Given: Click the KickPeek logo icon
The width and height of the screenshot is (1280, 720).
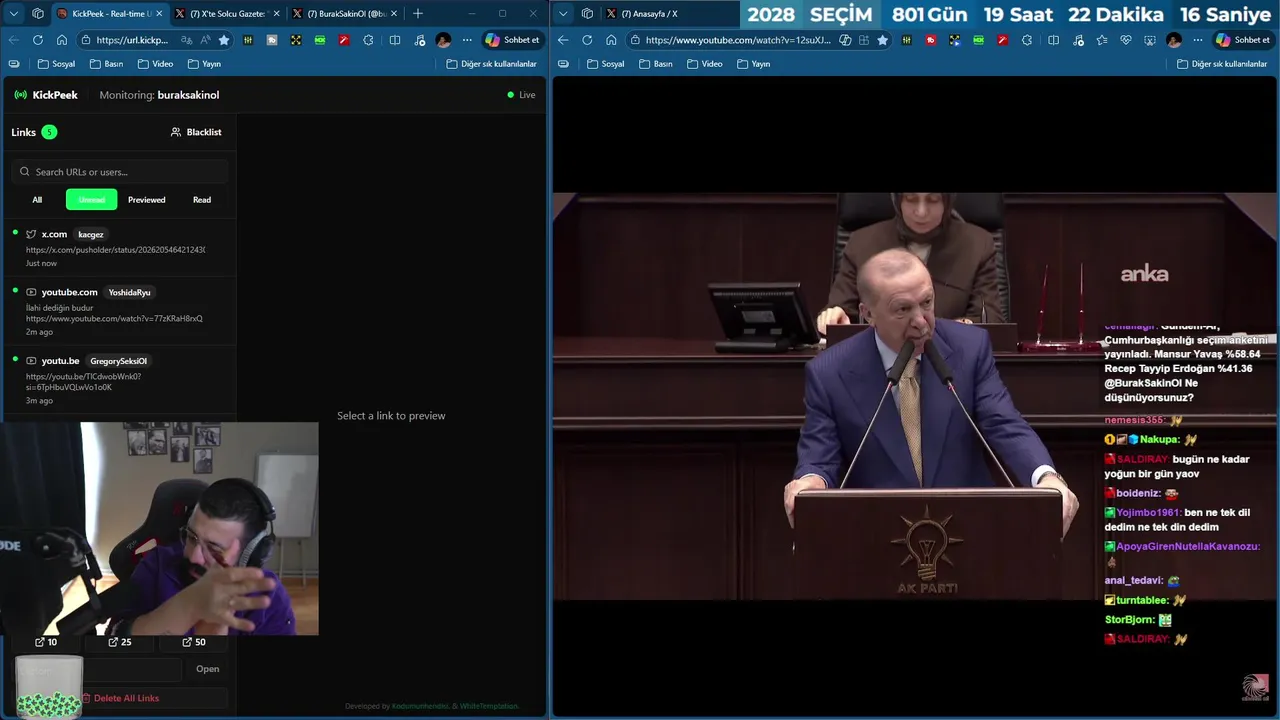Looking at the screenshot, I should point(20,95).
